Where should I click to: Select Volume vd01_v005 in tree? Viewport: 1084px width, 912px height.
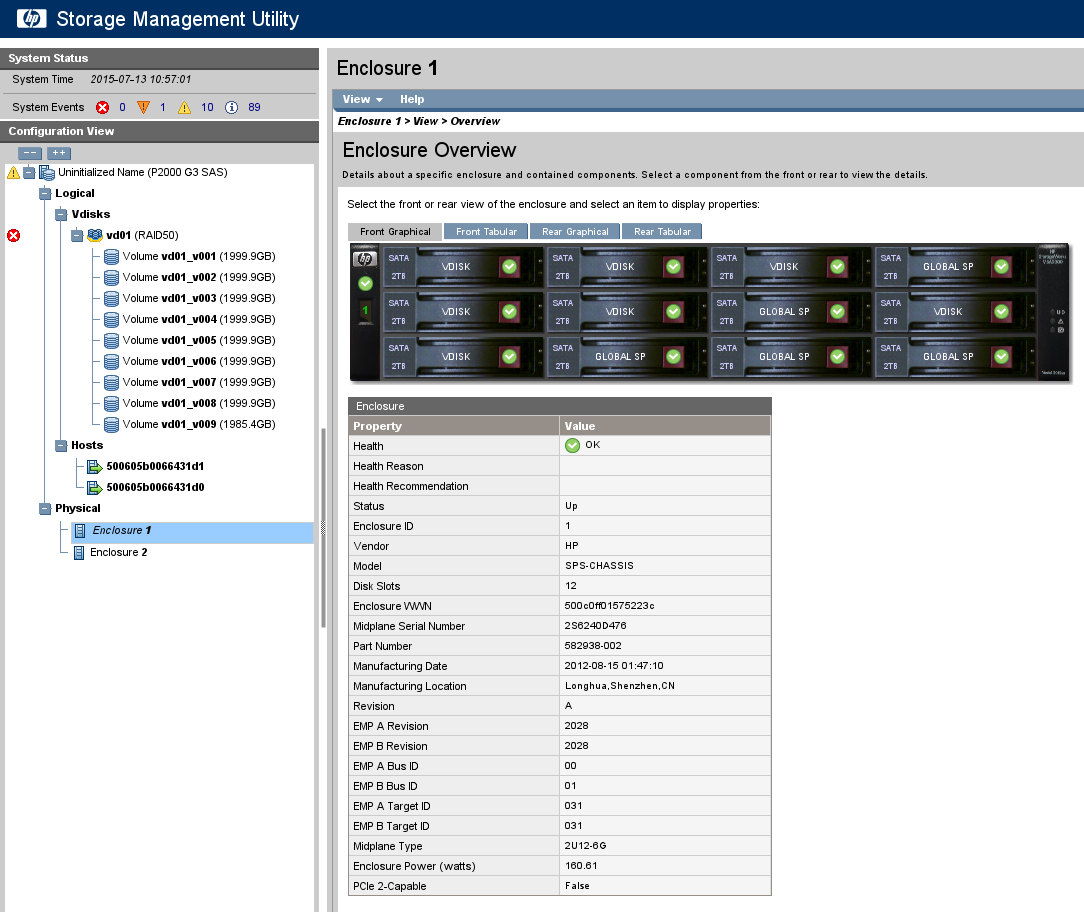click(x=199, y=340)
